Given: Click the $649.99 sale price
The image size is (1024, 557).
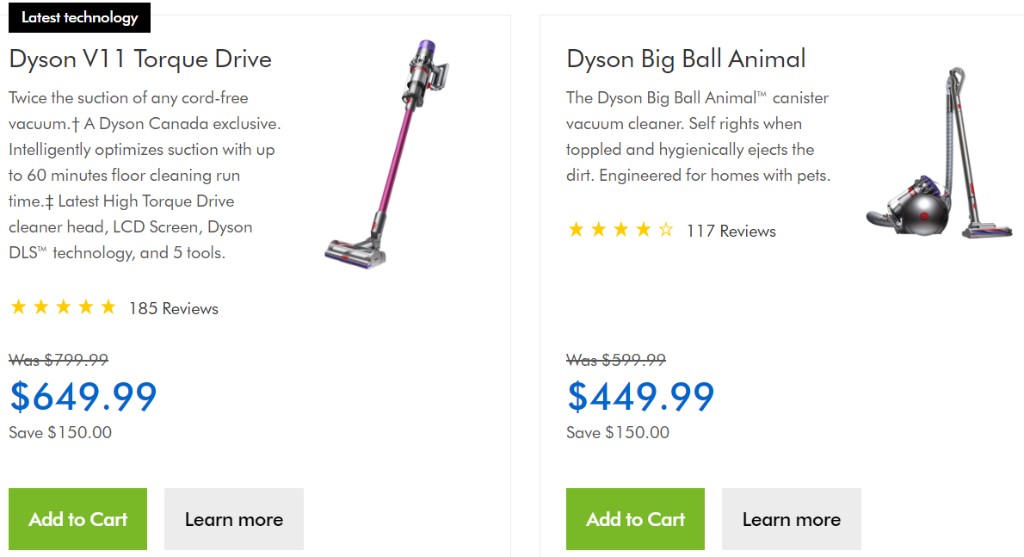Looking at the screenshot, I should tap(83, 397).
